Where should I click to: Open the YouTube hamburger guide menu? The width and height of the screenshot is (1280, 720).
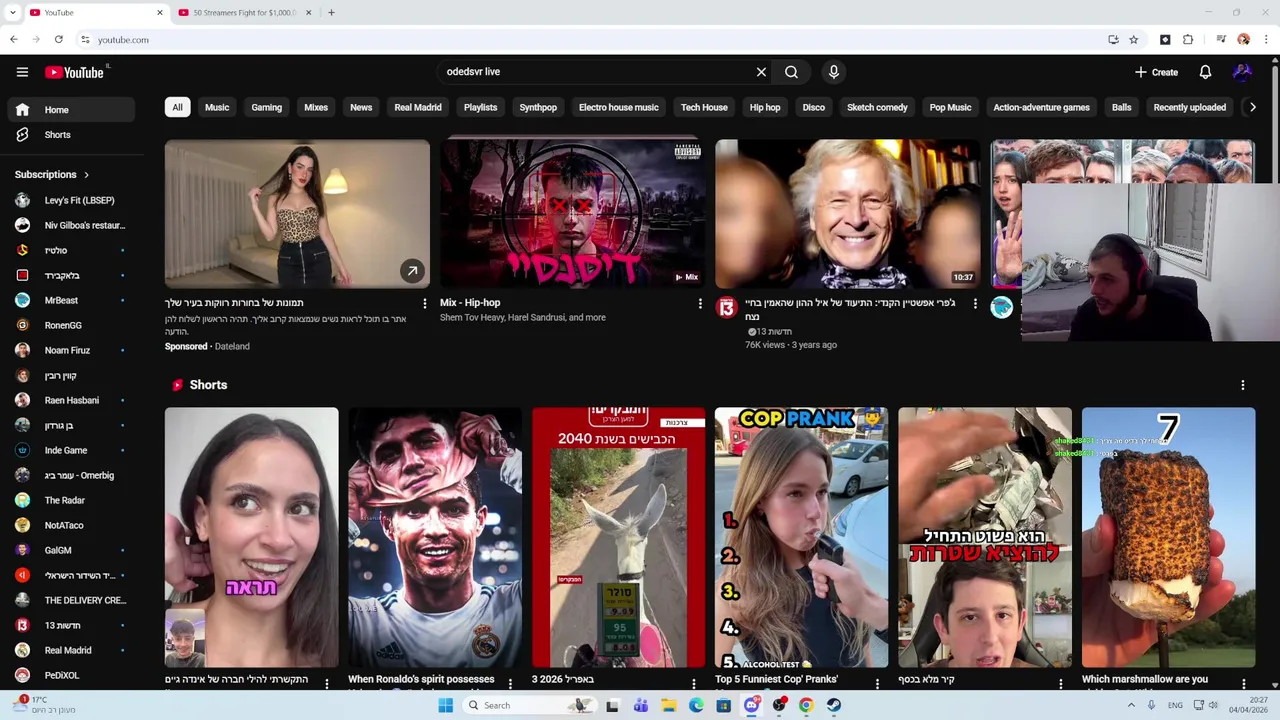point(22,72)
